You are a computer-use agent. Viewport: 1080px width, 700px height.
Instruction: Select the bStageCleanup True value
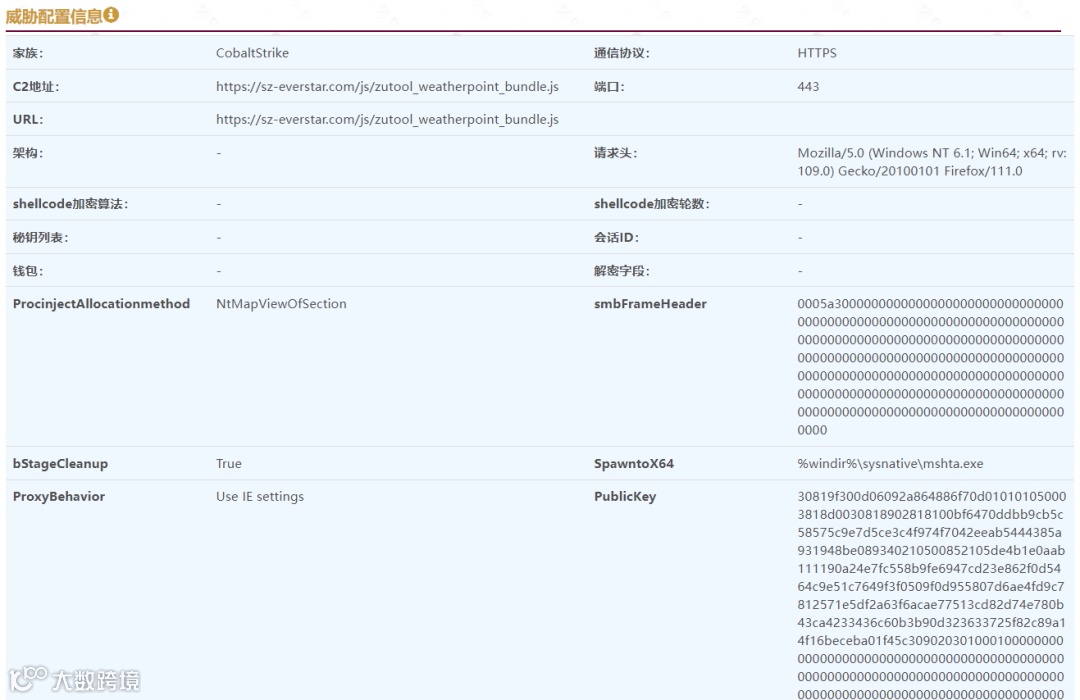pos(229,464)
